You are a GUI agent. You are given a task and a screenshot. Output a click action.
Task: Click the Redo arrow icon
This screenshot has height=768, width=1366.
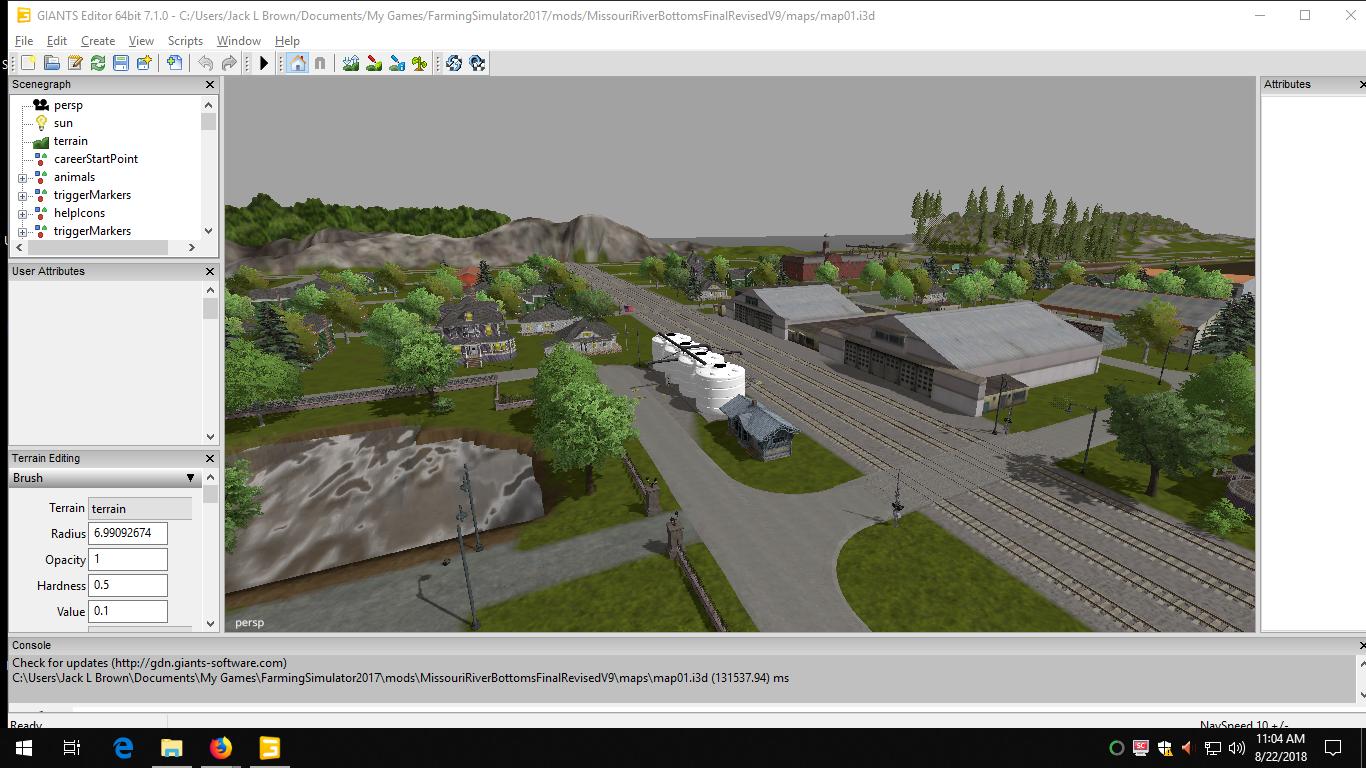click(229, 63)
